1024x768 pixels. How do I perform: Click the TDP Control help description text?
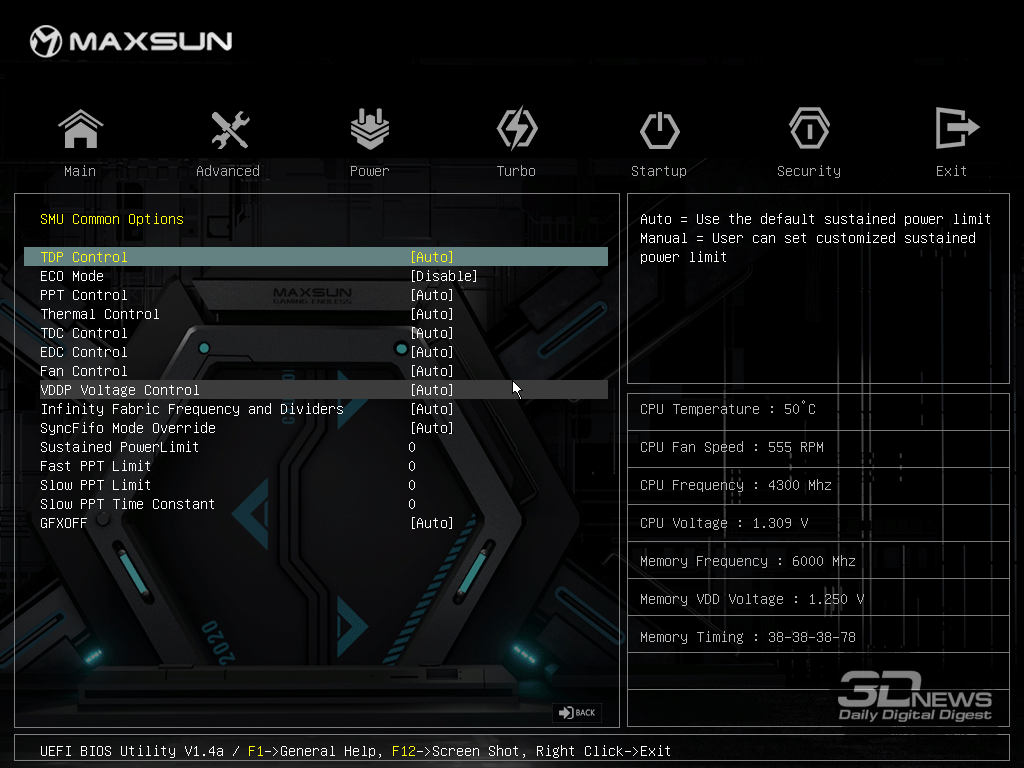815,238
